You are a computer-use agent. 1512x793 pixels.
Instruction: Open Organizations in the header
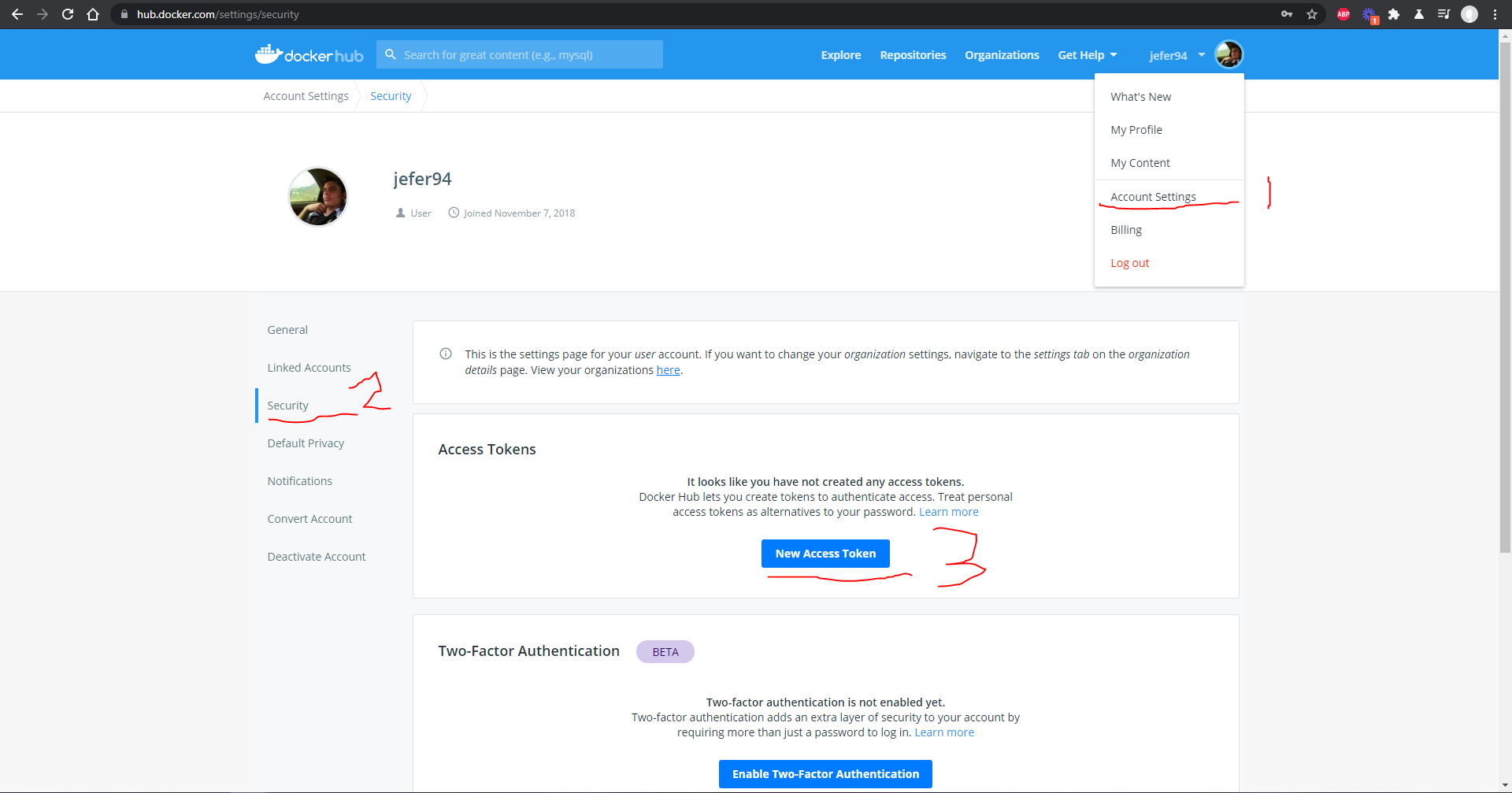(1002, 55)
